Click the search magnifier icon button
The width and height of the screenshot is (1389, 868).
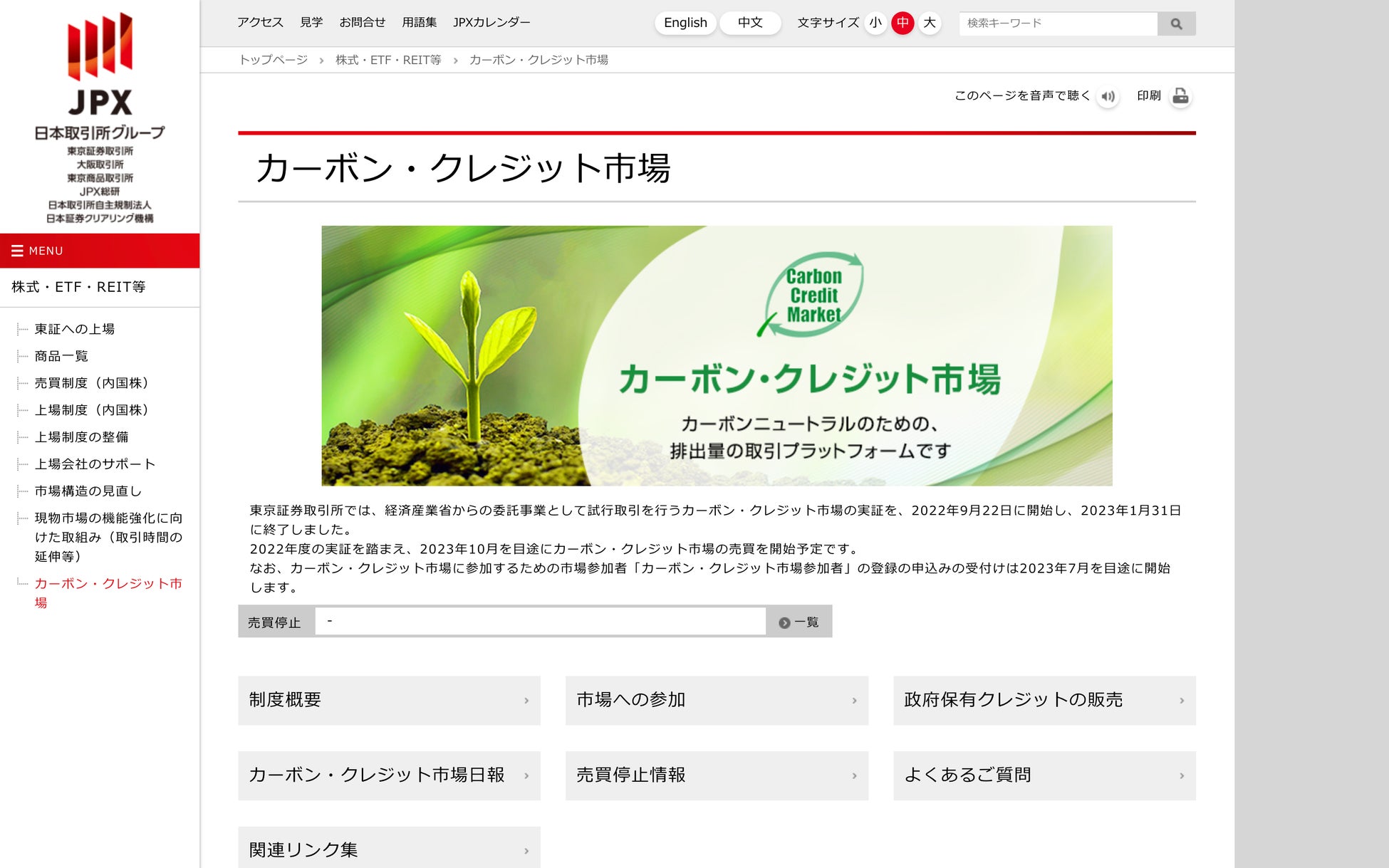(x=1176, y=23)
